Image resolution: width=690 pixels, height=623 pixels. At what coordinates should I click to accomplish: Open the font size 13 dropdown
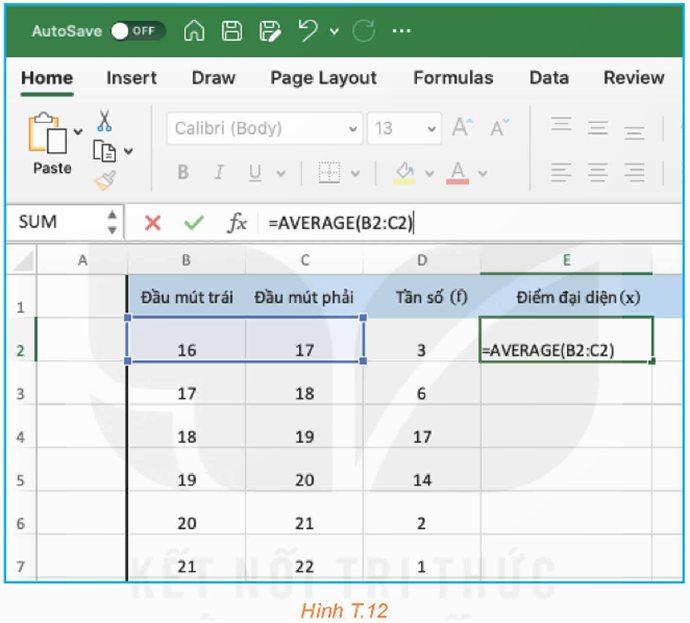pos(404,128)
